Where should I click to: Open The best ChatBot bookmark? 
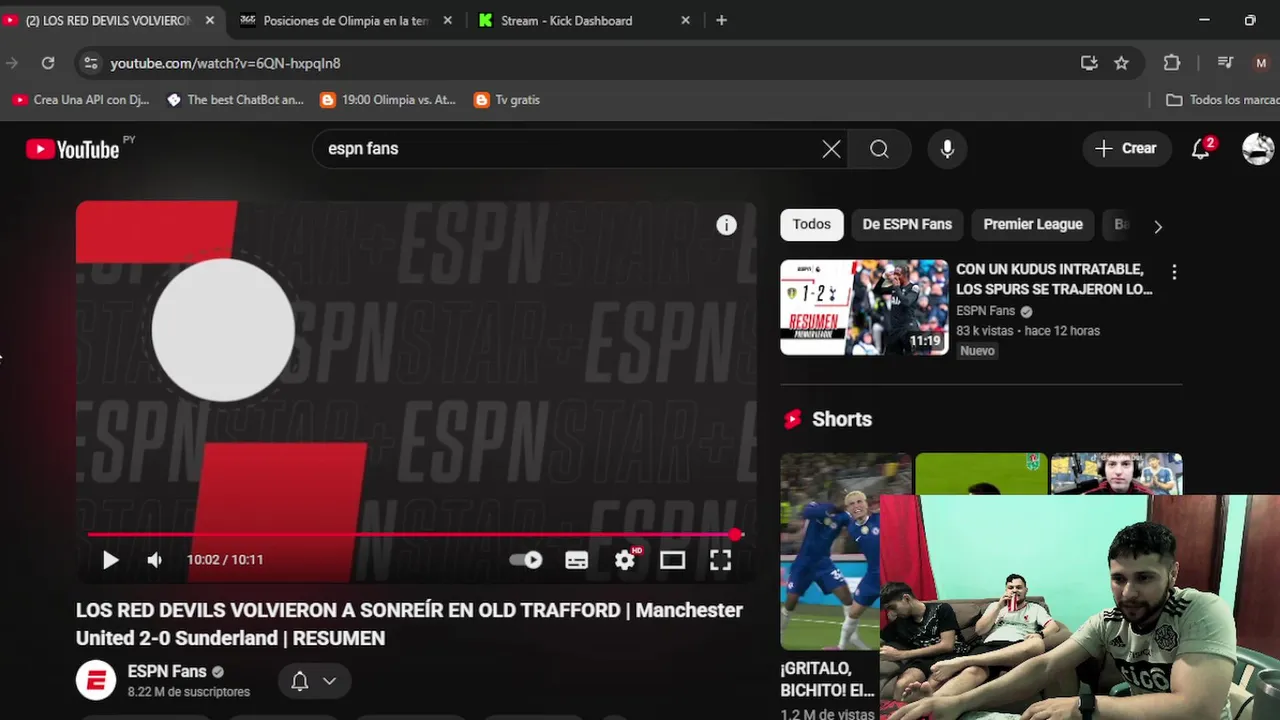235,100
